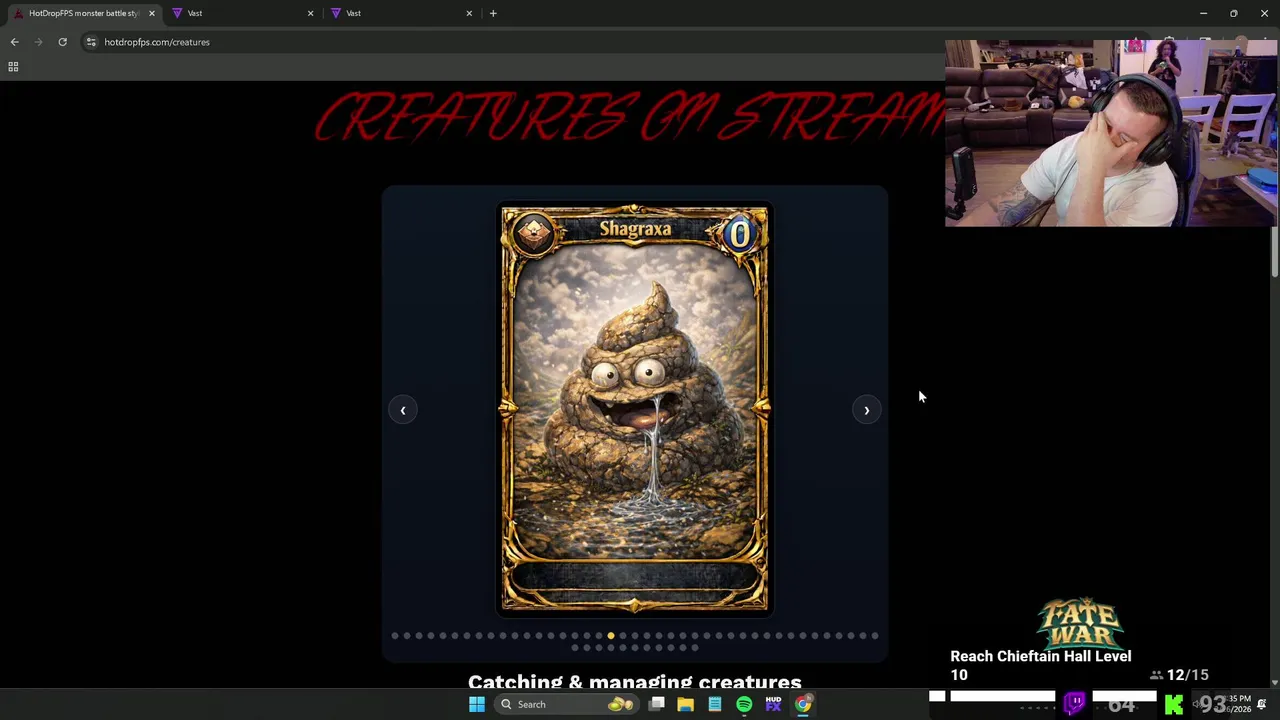The image size is (1280, 720).
Task: Go to the next creature card
Action: (866, 410)
